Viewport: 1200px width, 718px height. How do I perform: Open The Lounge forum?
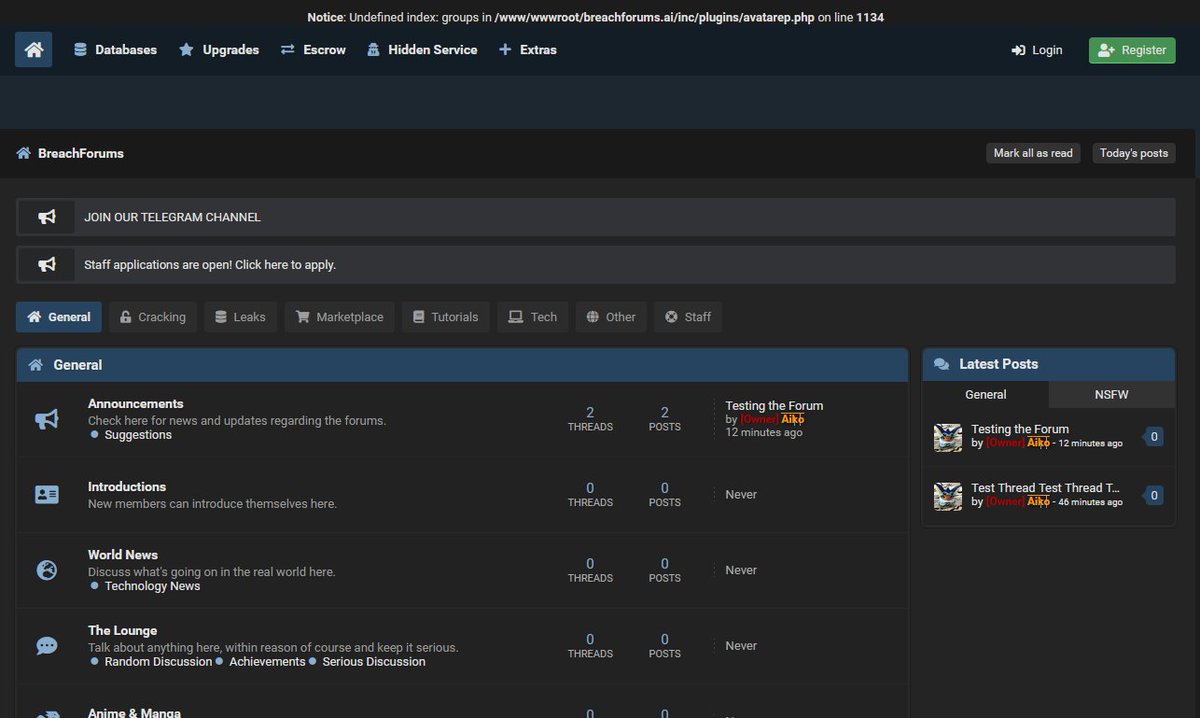tap(122, 631)
